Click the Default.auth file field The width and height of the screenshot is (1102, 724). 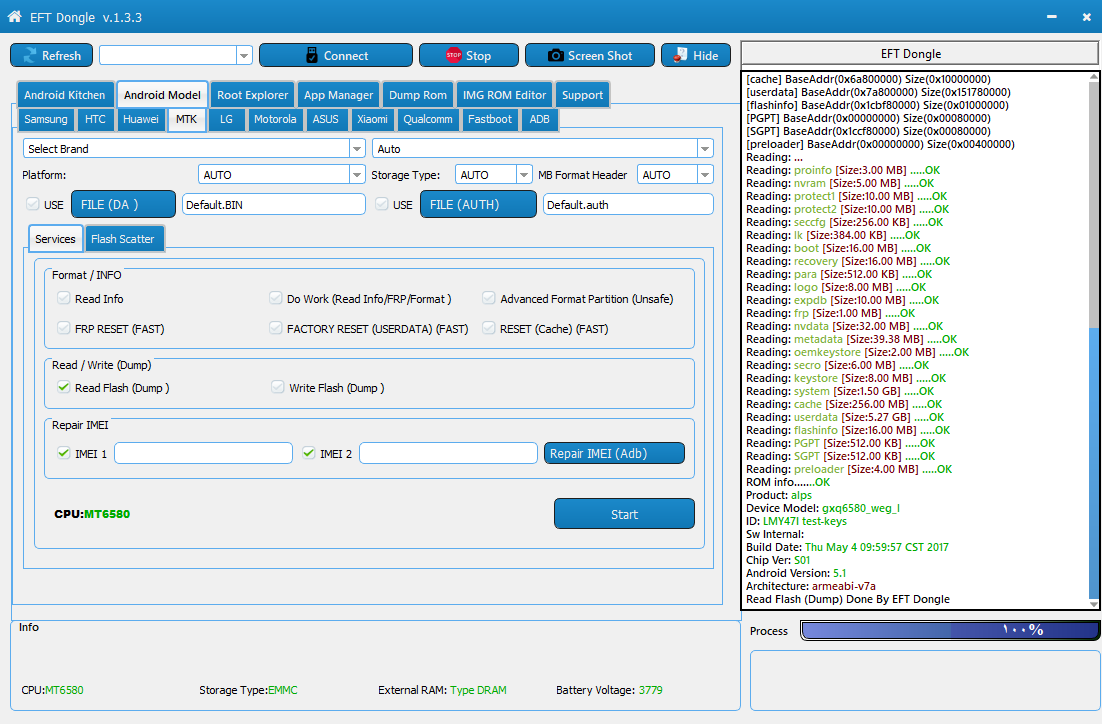[628, 205]
